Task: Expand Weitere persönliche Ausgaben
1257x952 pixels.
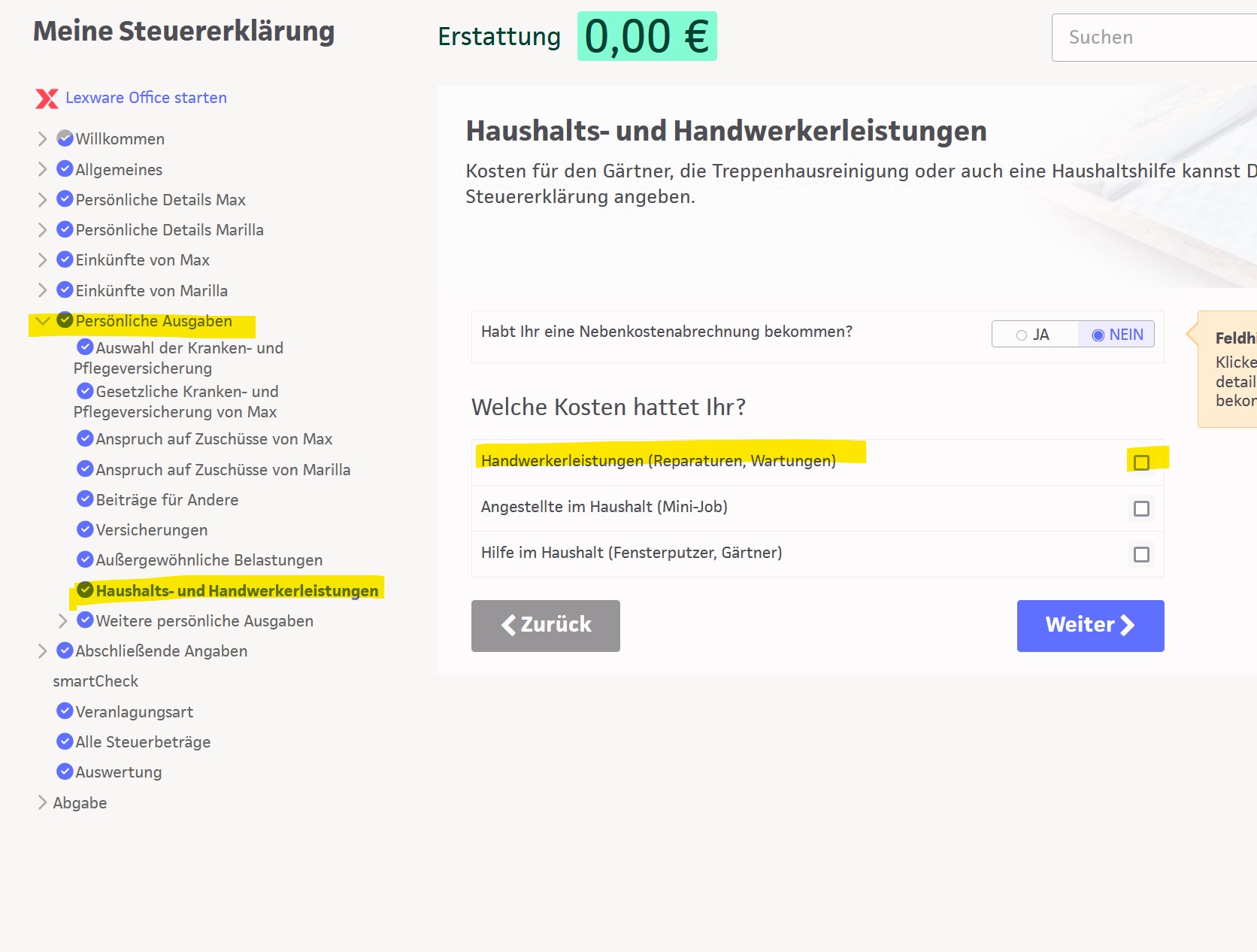Action: coord(63,621)
